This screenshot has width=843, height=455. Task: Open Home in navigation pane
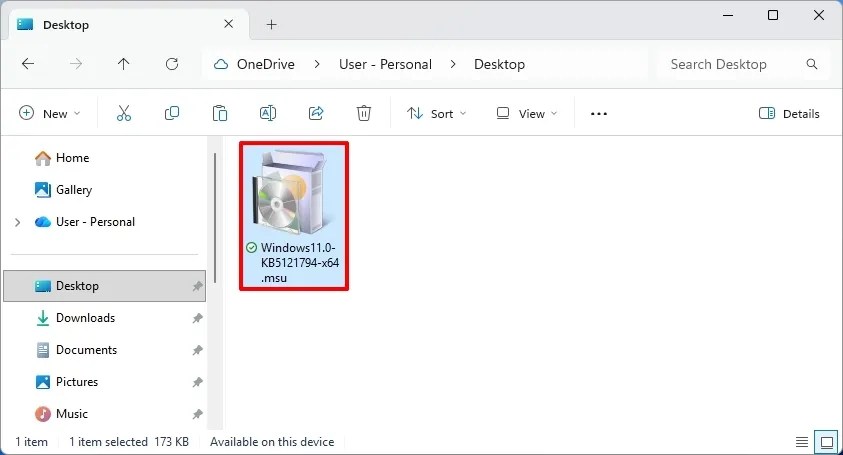[x=72, y=158]
